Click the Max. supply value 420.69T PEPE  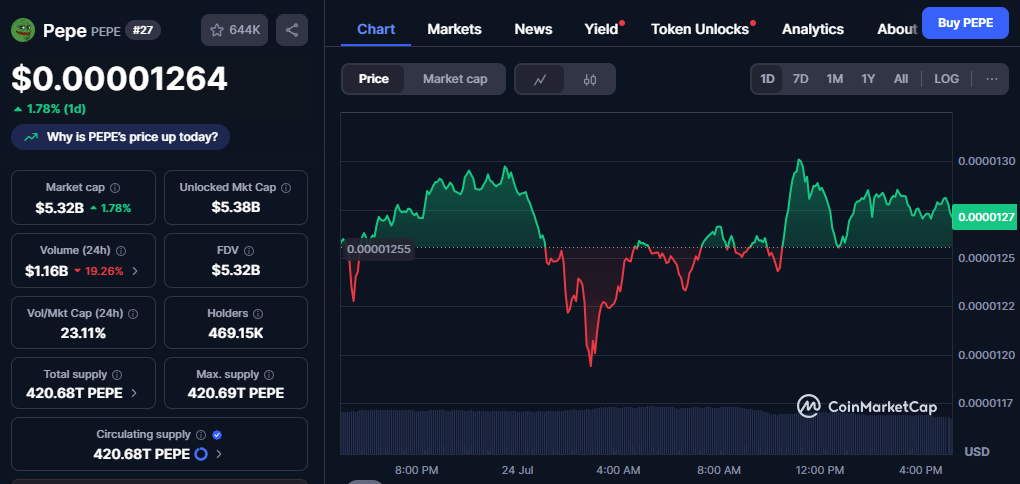235,393
